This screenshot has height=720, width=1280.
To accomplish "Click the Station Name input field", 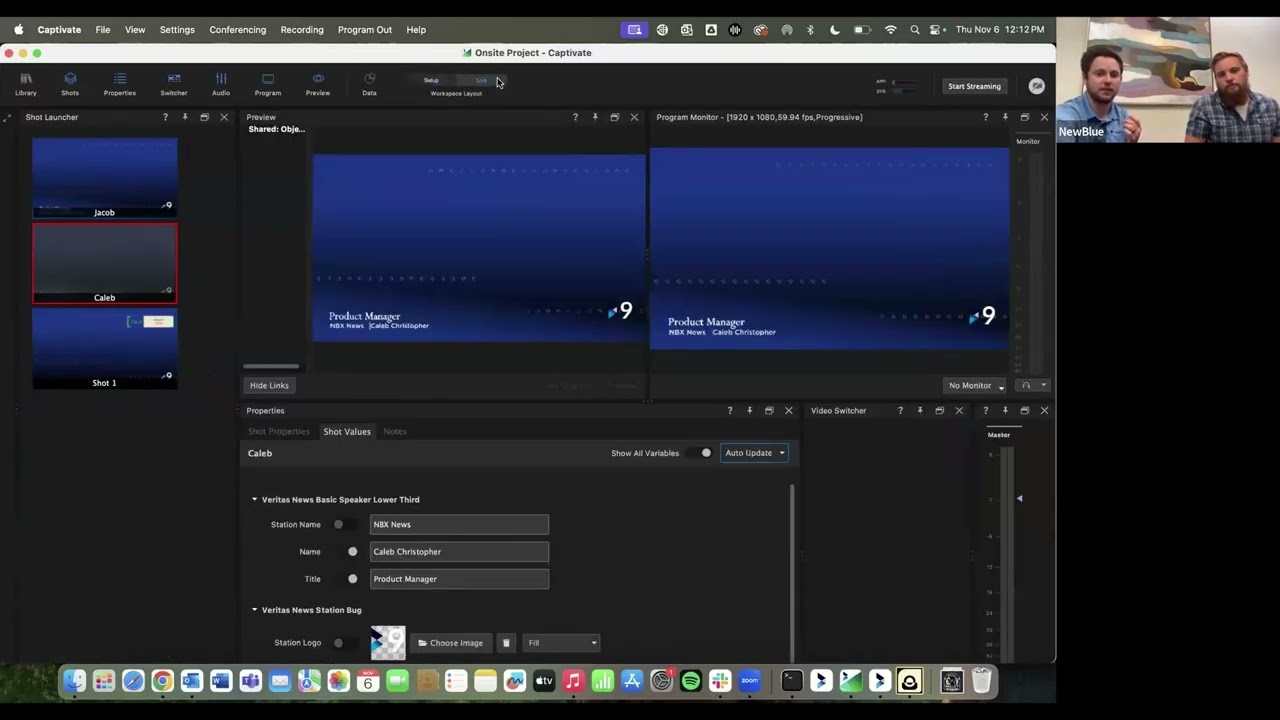I will tap(459, 524).
